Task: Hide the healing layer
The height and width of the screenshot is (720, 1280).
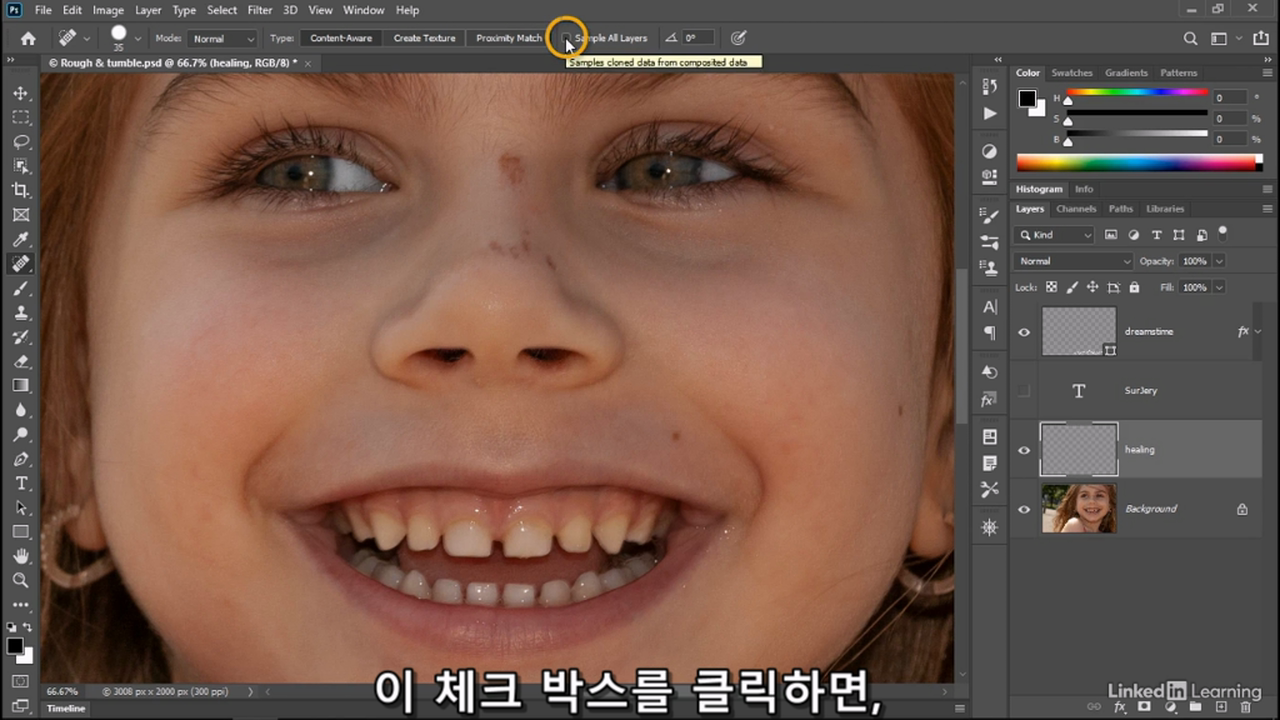Action: (x=1024, y=450)
